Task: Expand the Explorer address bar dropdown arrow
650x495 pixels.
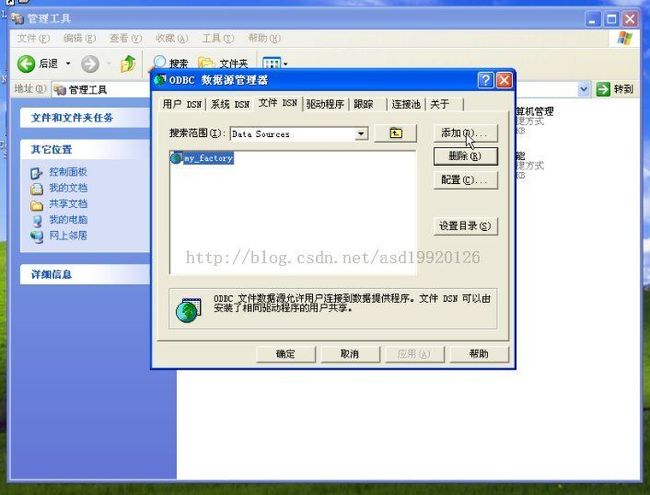Action: click(x=584, y=89)
